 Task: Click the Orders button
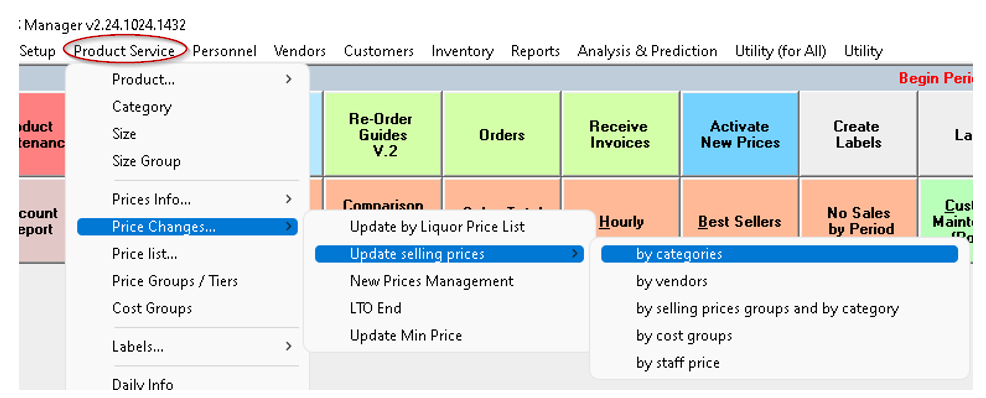pos(502,135)
